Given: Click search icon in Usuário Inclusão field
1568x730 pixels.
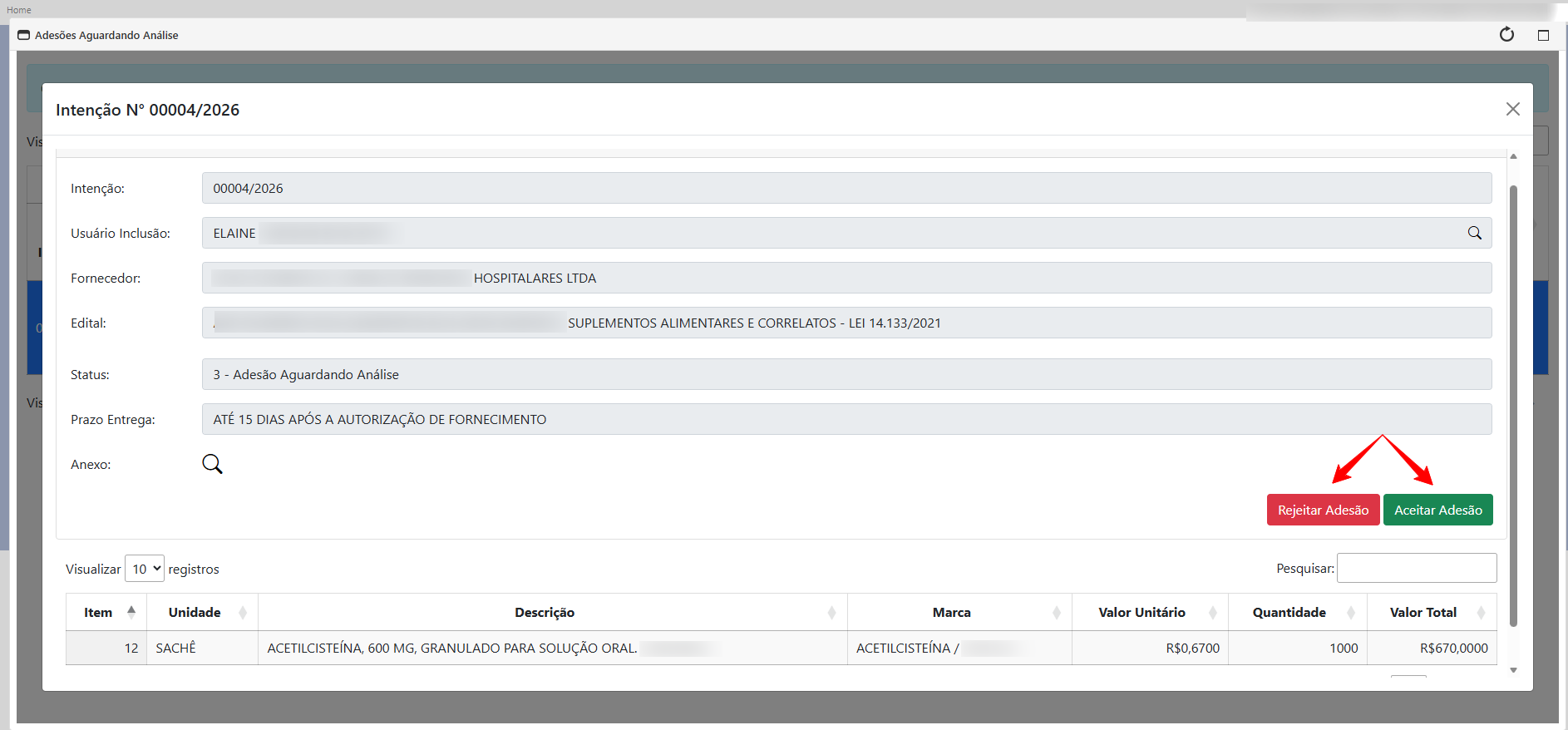Looking at the screenshot, I should coord(1474,234).
